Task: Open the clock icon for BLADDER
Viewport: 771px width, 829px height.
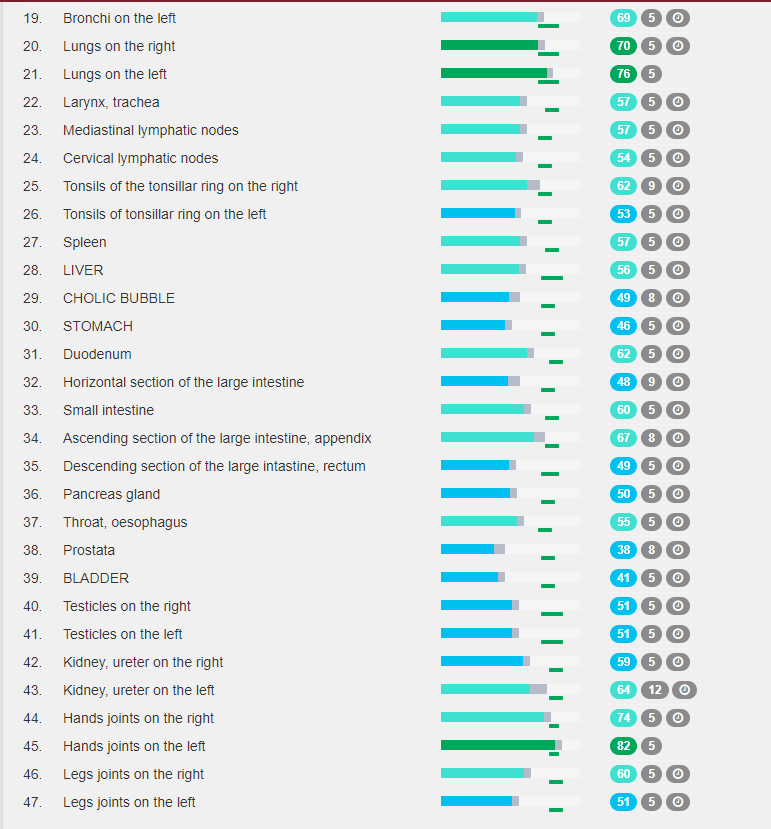Action: pyautogui.click(x=678, y=578)
